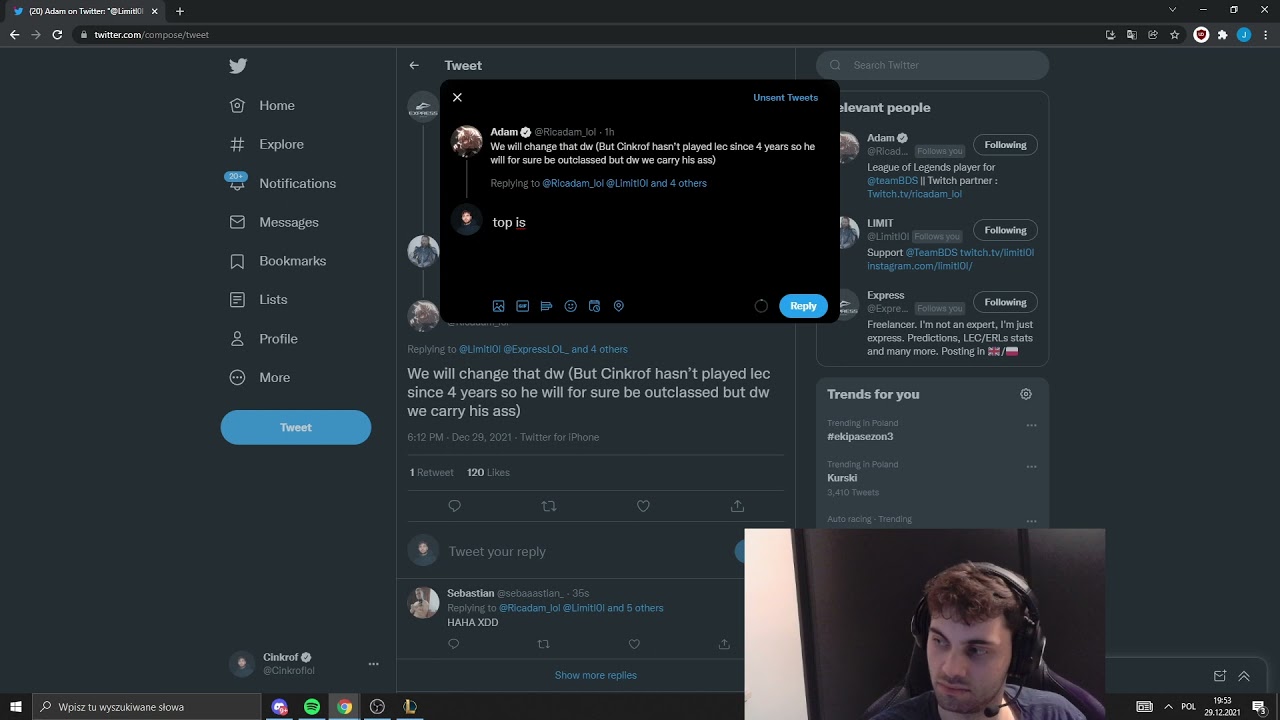Open Bookmarks in the sidebar
1280x720 pixels.
coord(278,261)
